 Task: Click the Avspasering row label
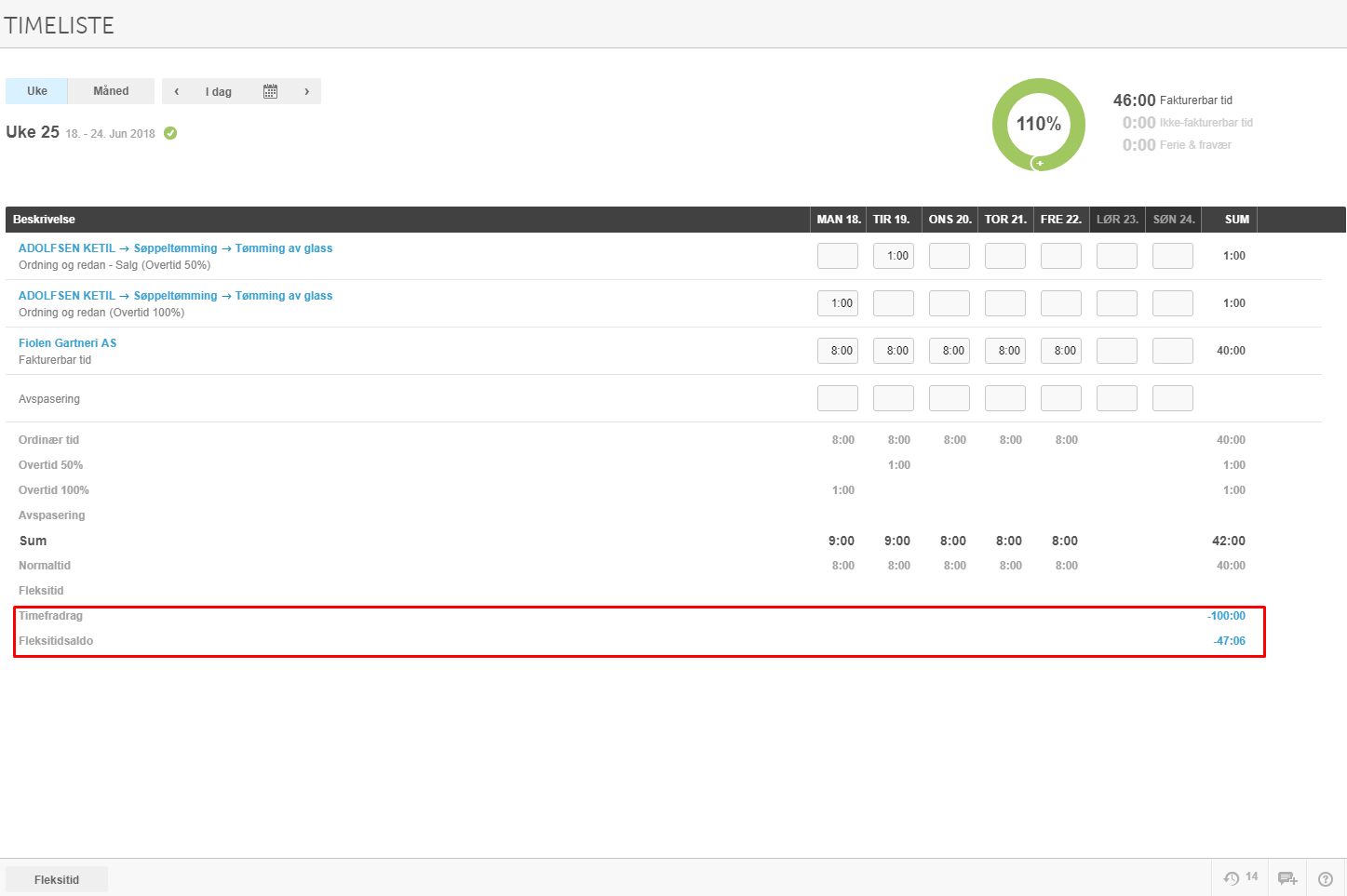click(49, 399)
